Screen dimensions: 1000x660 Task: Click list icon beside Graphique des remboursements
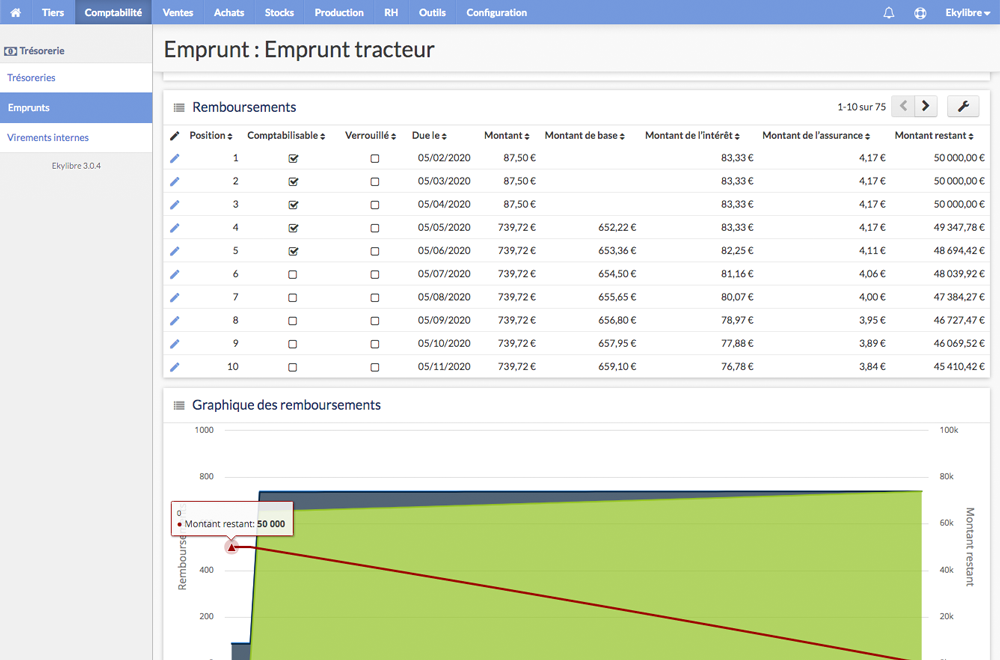click(179, 405)
